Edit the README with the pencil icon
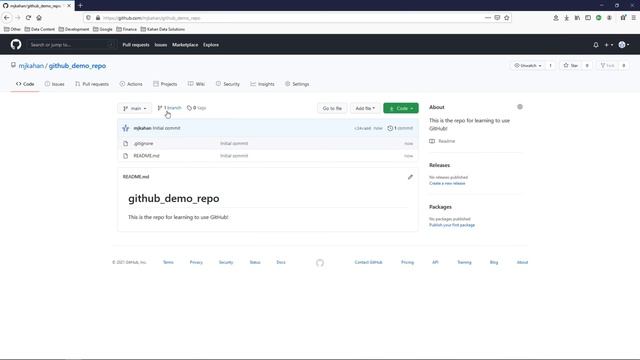640x360 pixels. [410, 177]
